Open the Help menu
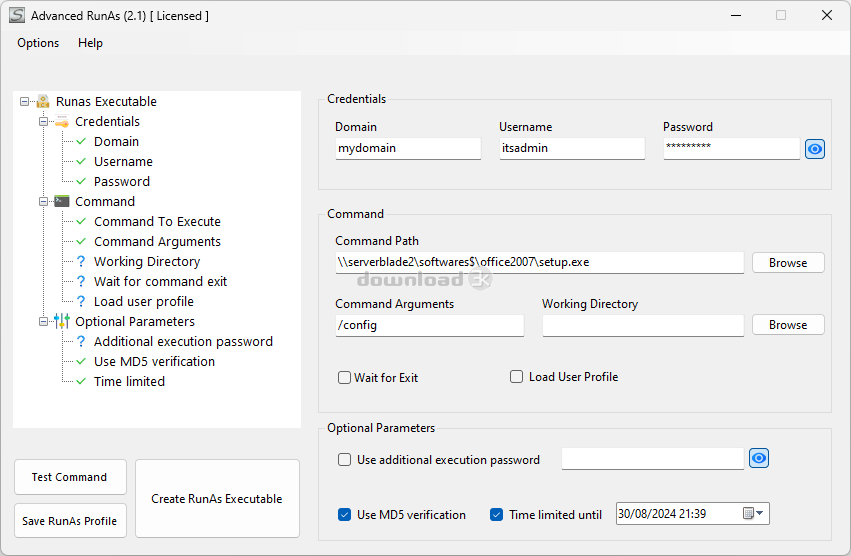This screenshot has height=556, width=851. pos(90,43)
